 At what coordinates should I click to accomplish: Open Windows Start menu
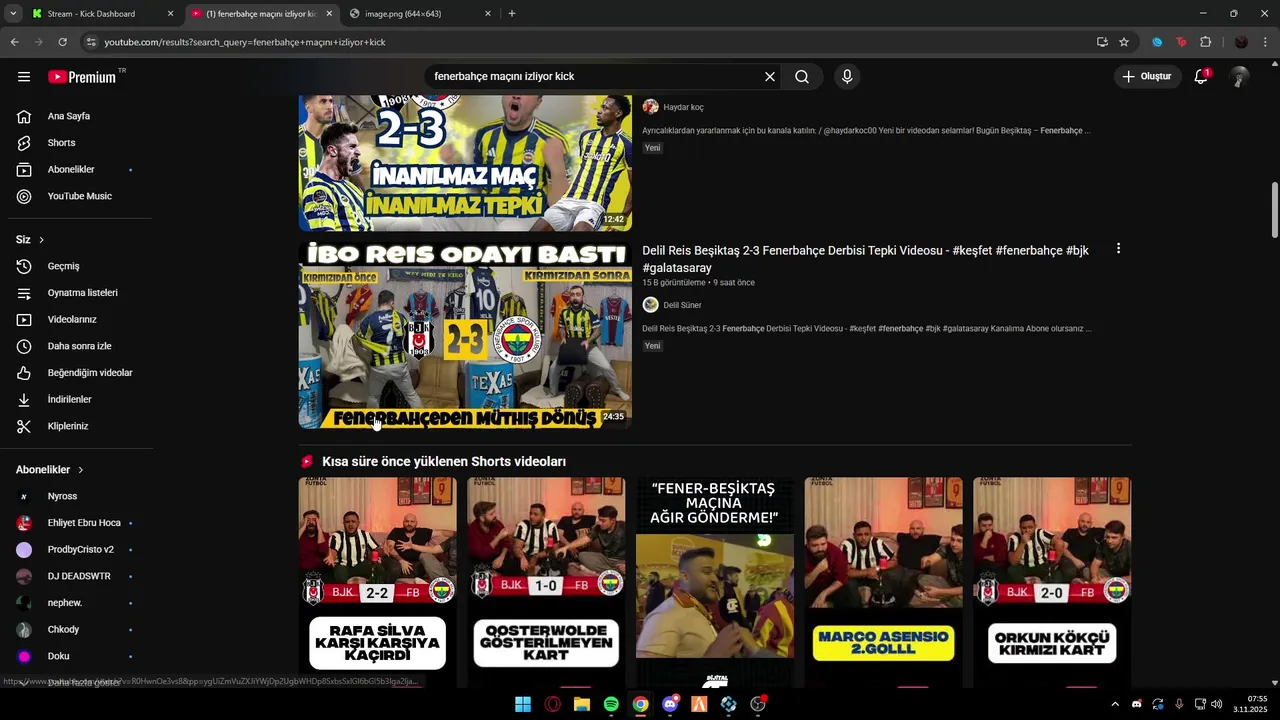point(523,704)
